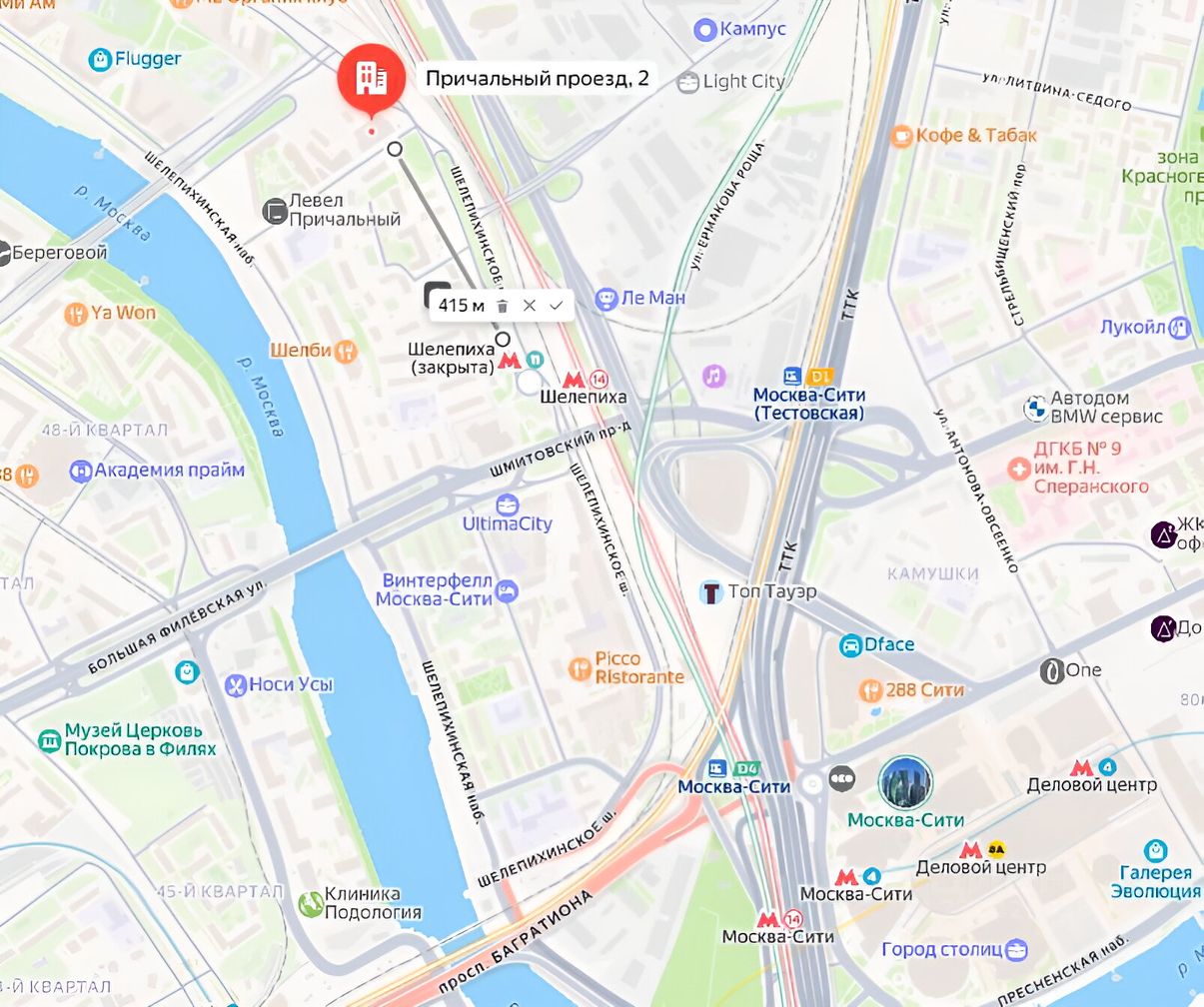1204x1007 pixels.
Task: Select the Ле Ман place icon
Action: pyautogui.click(x=605, y=298)
